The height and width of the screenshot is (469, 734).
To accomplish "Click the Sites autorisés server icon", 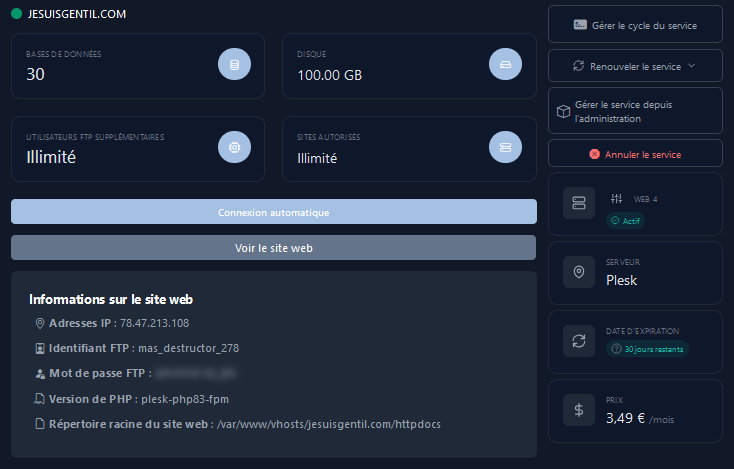I will [x=505, y=147].
